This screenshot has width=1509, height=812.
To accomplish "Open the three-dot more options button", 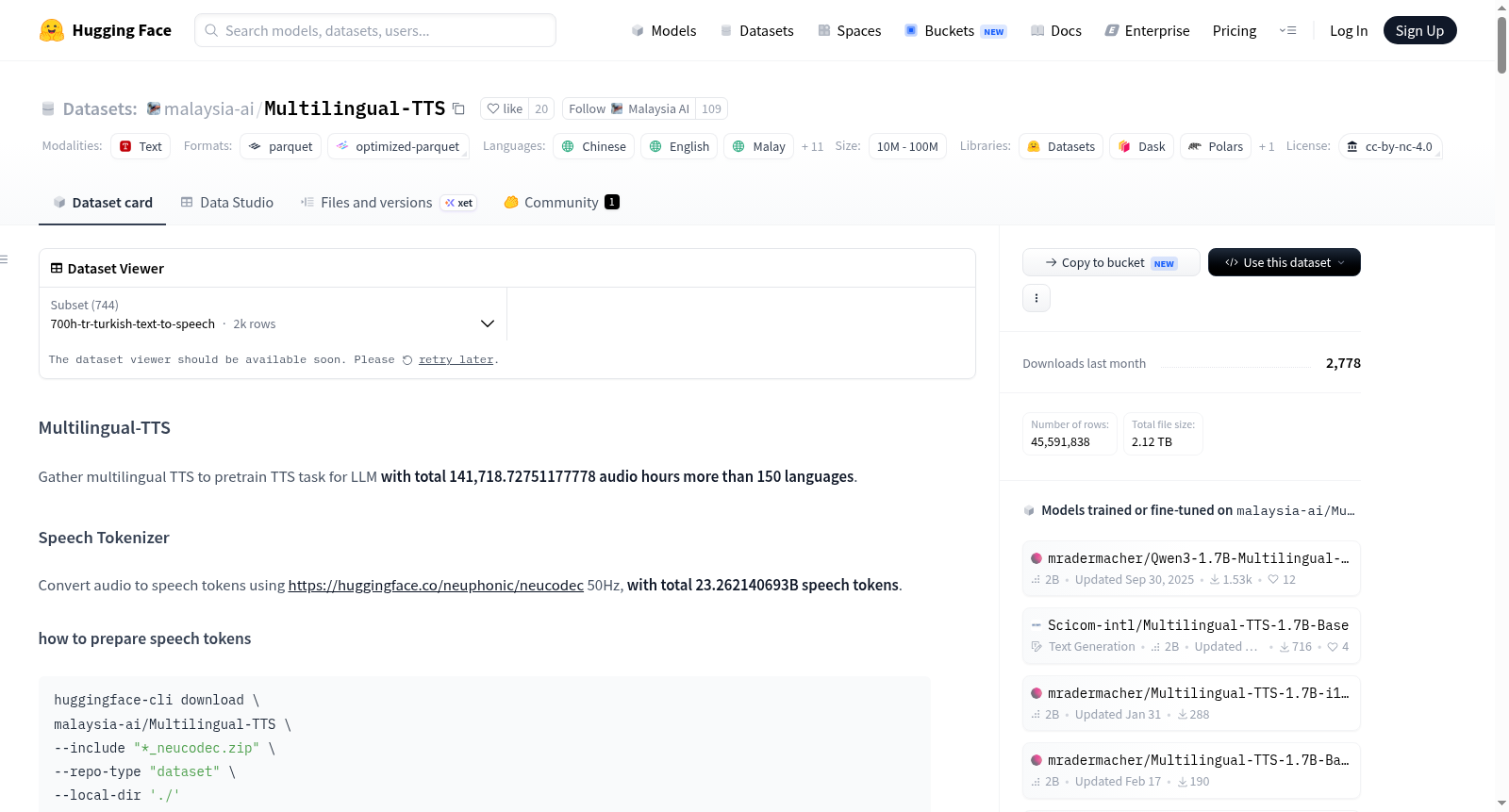I will click(1036, 298).
